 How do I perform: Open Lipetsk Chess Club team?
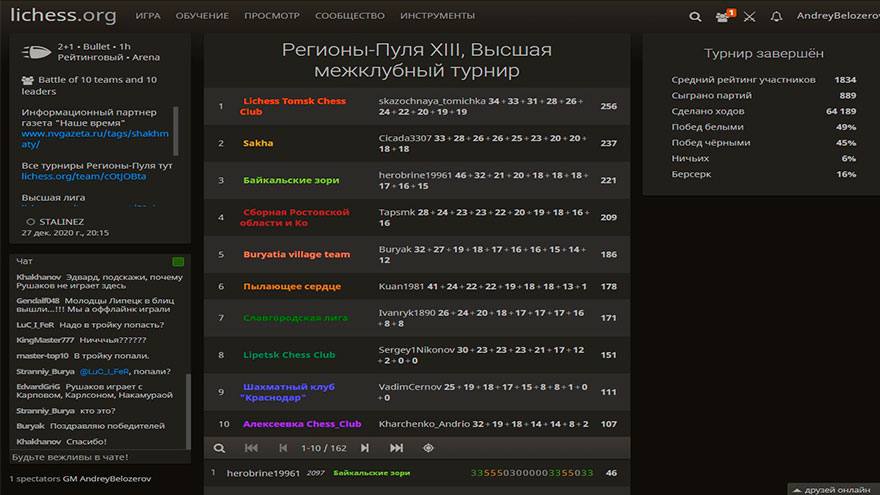(x=289, y=355)
